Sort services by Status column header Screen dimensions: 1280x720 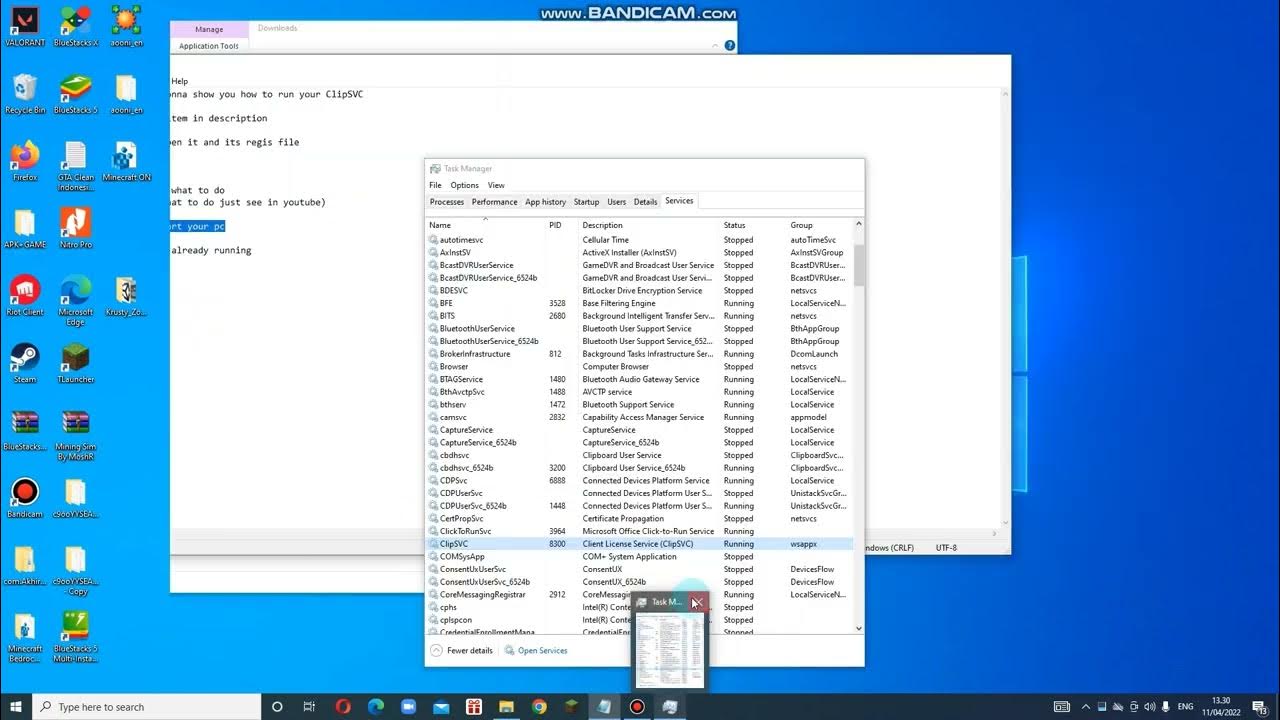click(753, 225)
